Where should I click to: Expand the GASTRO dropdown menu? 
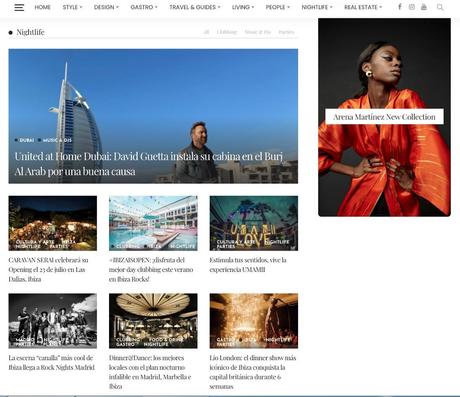point(144,7)
